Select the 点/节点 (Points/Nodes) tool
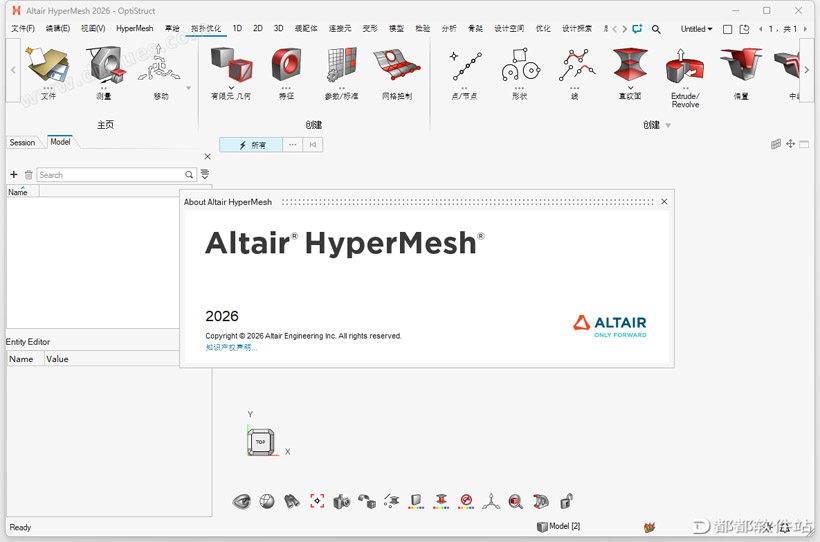 click(464, 66)
